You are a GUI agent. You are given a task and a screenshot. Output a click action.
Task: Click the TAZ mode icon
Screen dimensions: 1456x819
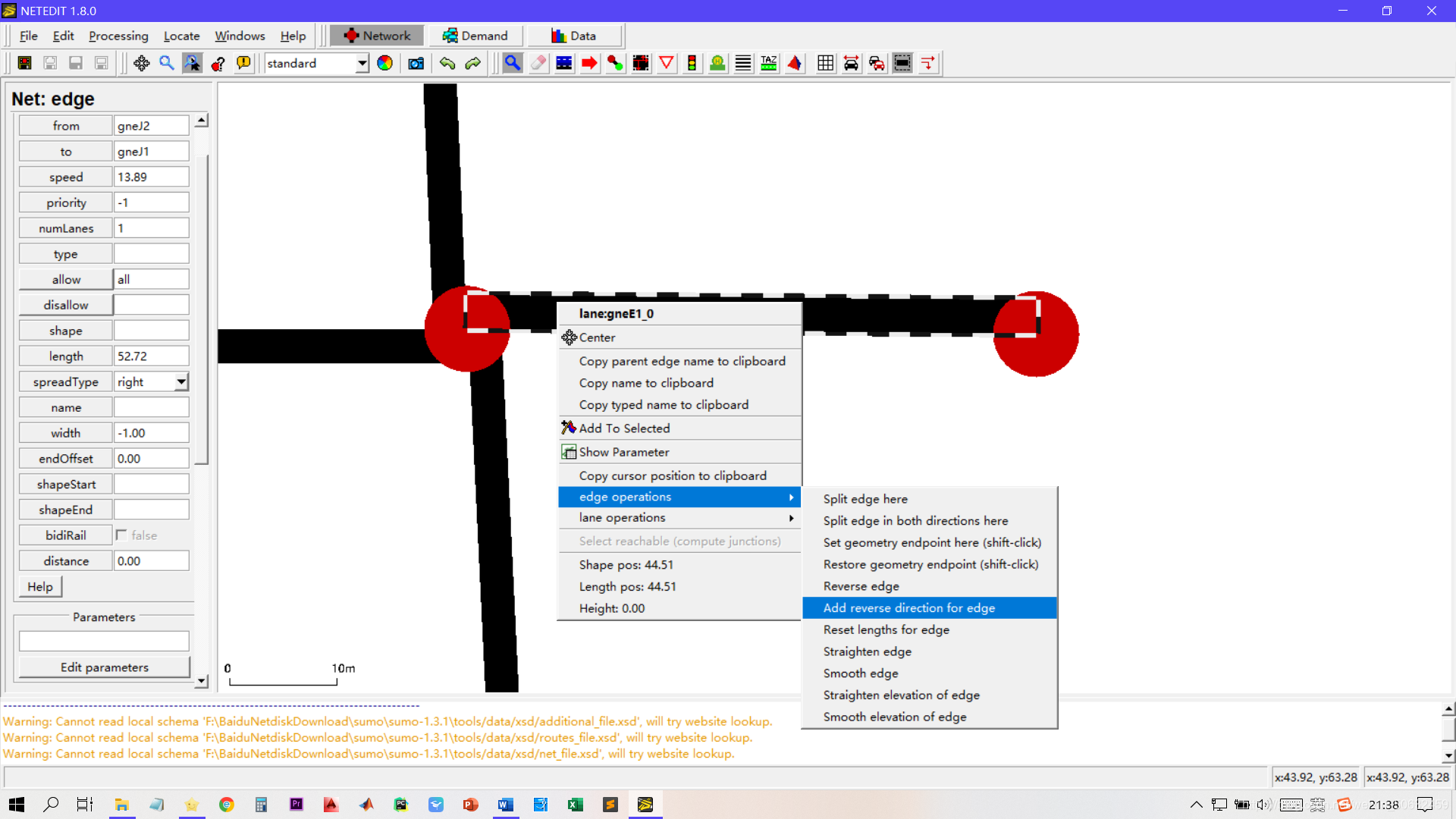769,63
